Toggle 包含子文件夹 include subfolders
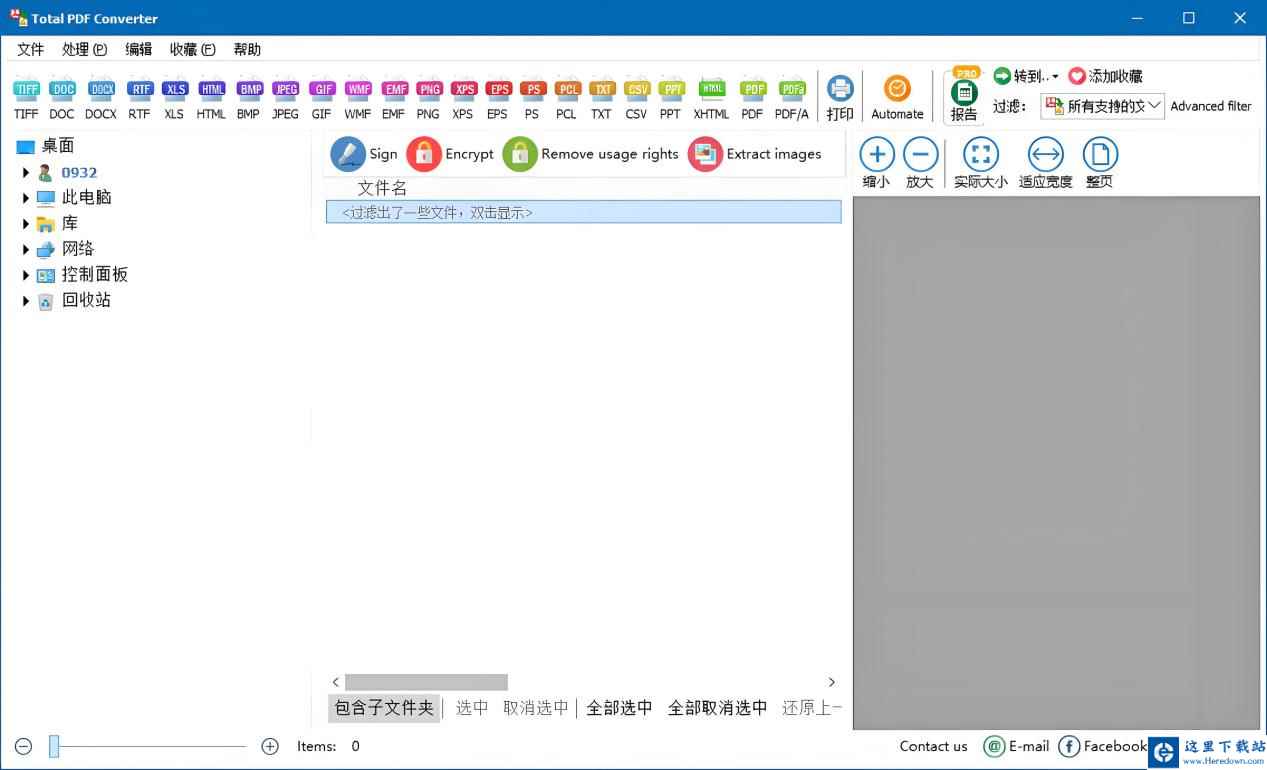 (x=384, y=708)
